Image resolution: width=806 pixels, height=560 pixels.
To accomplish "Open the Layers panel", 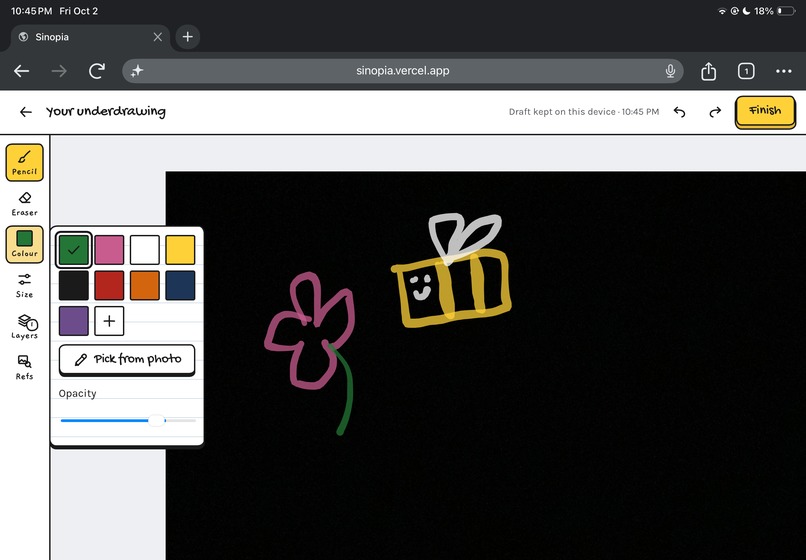I will (24, 327).
